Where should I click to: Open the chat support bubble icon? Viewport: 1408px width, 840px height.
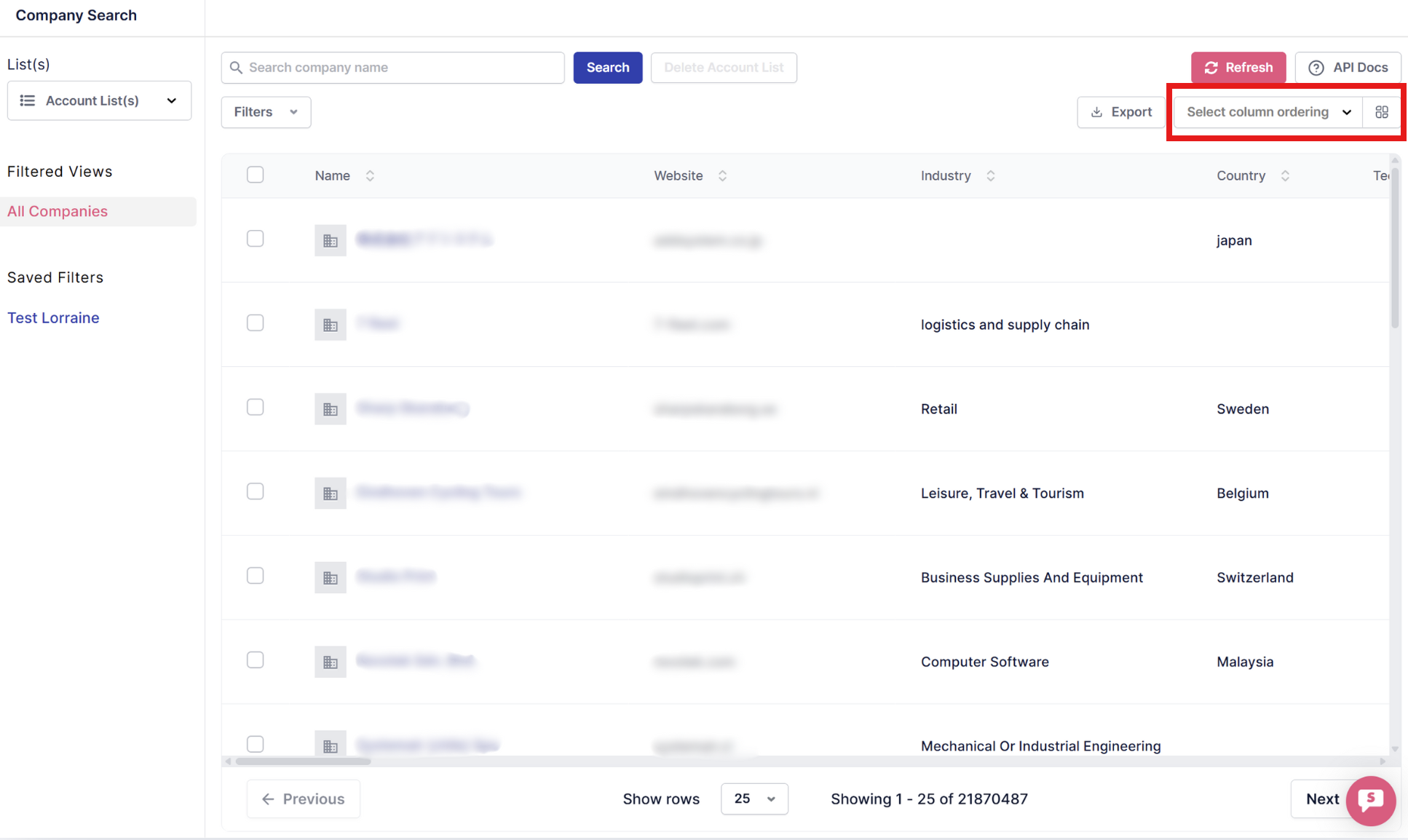click(1370, 800)
